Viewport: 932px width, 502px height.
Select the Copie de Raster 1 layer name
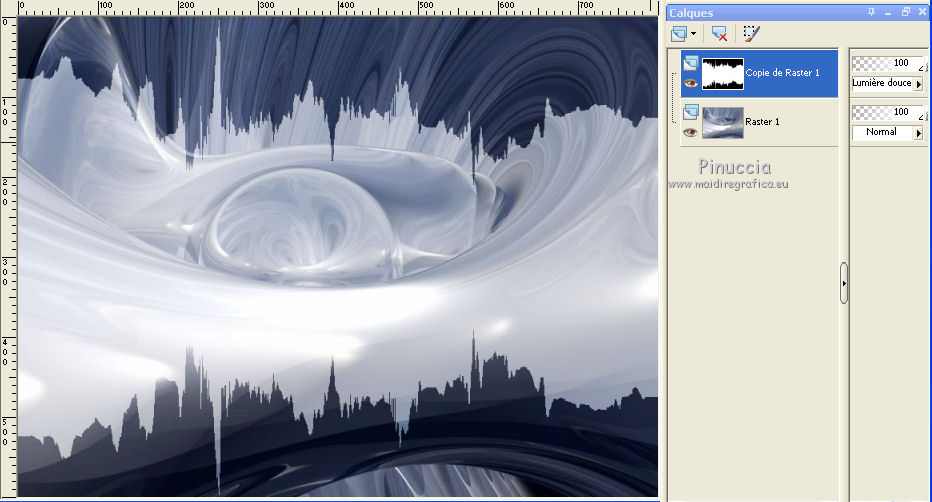(782, 72)
